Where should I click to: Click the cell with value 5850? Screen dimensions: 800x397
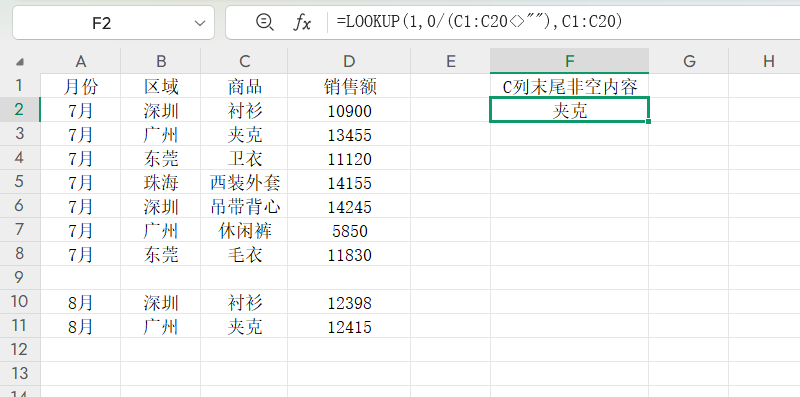pos(349,230)
